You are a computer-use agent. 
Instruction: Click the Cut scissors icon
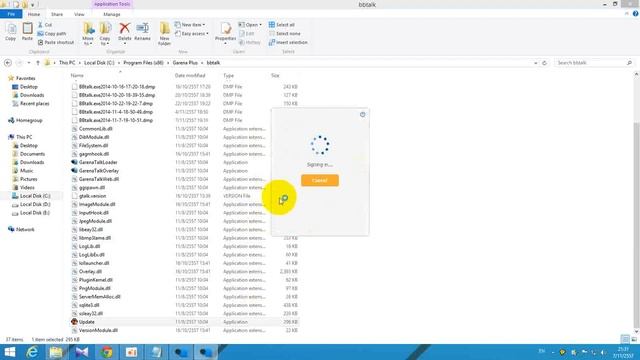point(40,25)
